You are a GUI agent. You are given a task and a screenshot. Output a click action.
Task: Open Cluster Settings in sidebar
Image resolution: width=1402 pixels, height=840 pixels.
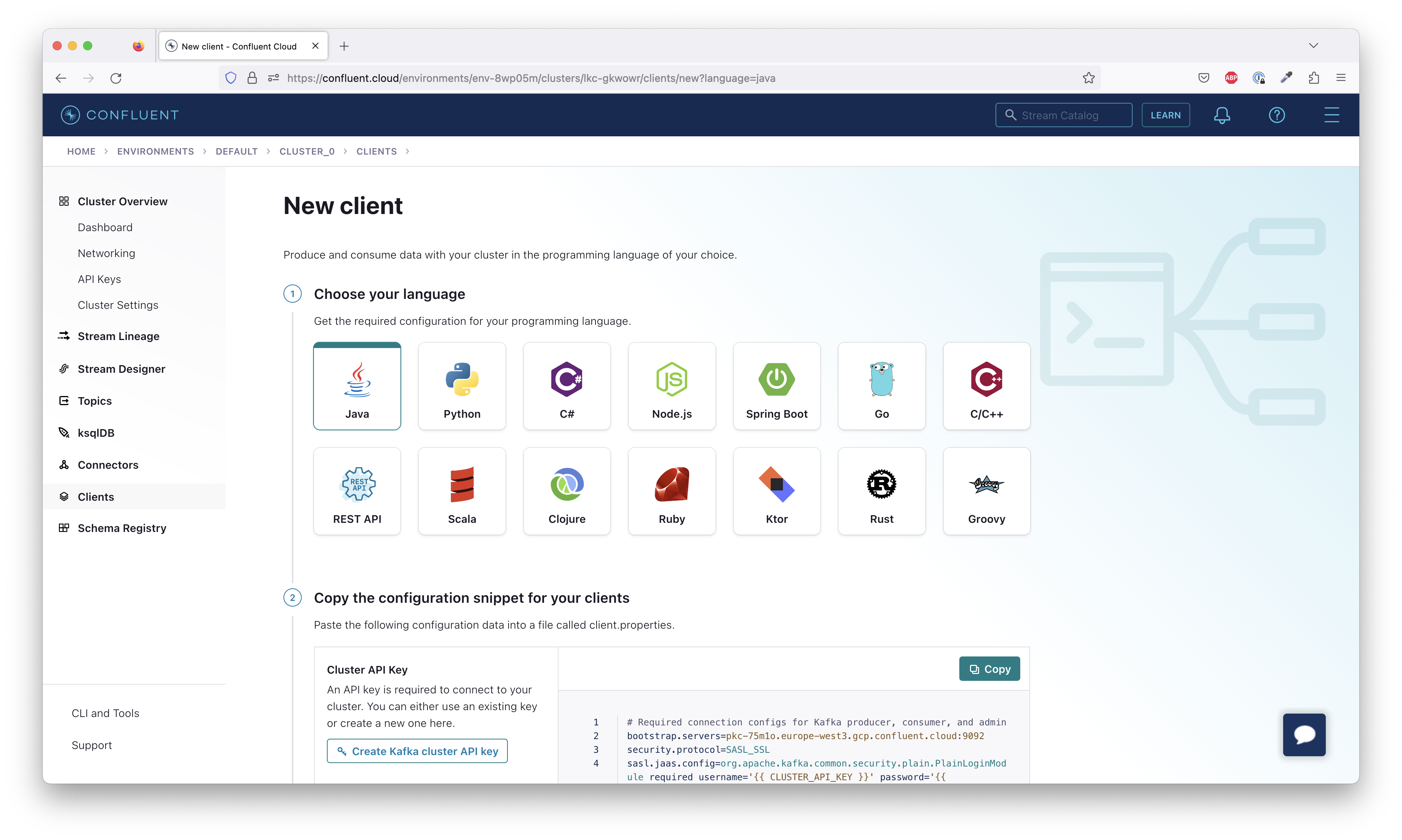point(118,306)
